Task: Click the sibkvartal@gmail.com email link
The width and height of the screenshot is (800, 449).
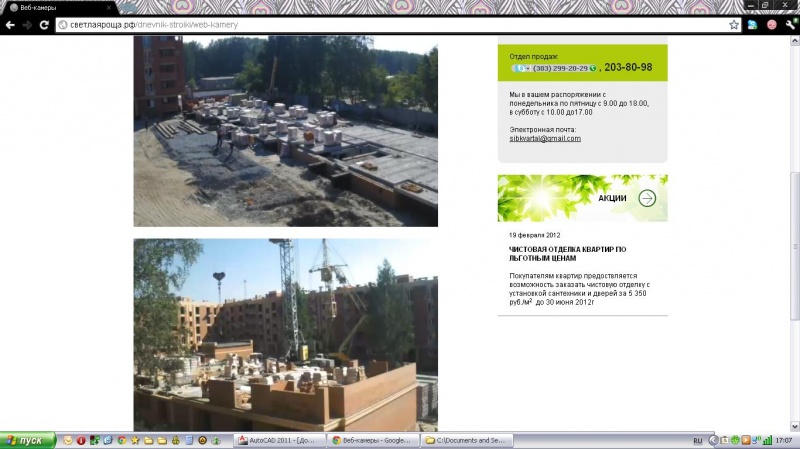Action: (x=545, y=138)
